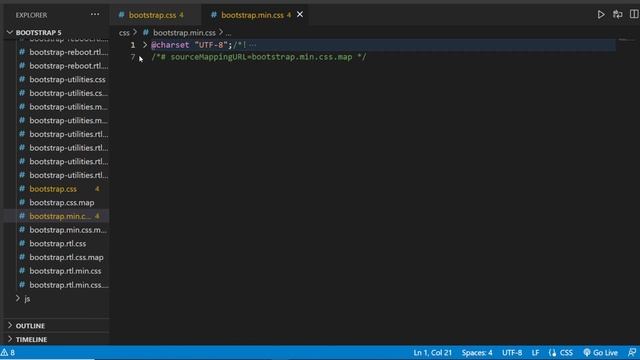Click line number 1 in gutter

point(133,45)
